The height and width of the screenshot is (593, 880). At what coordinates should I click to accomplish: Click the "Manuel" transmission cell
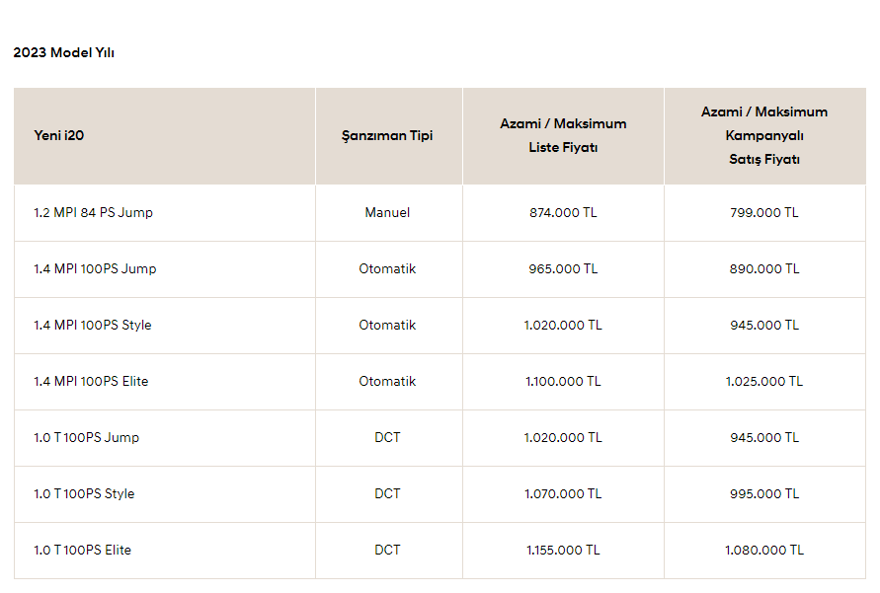pos(387,213)
